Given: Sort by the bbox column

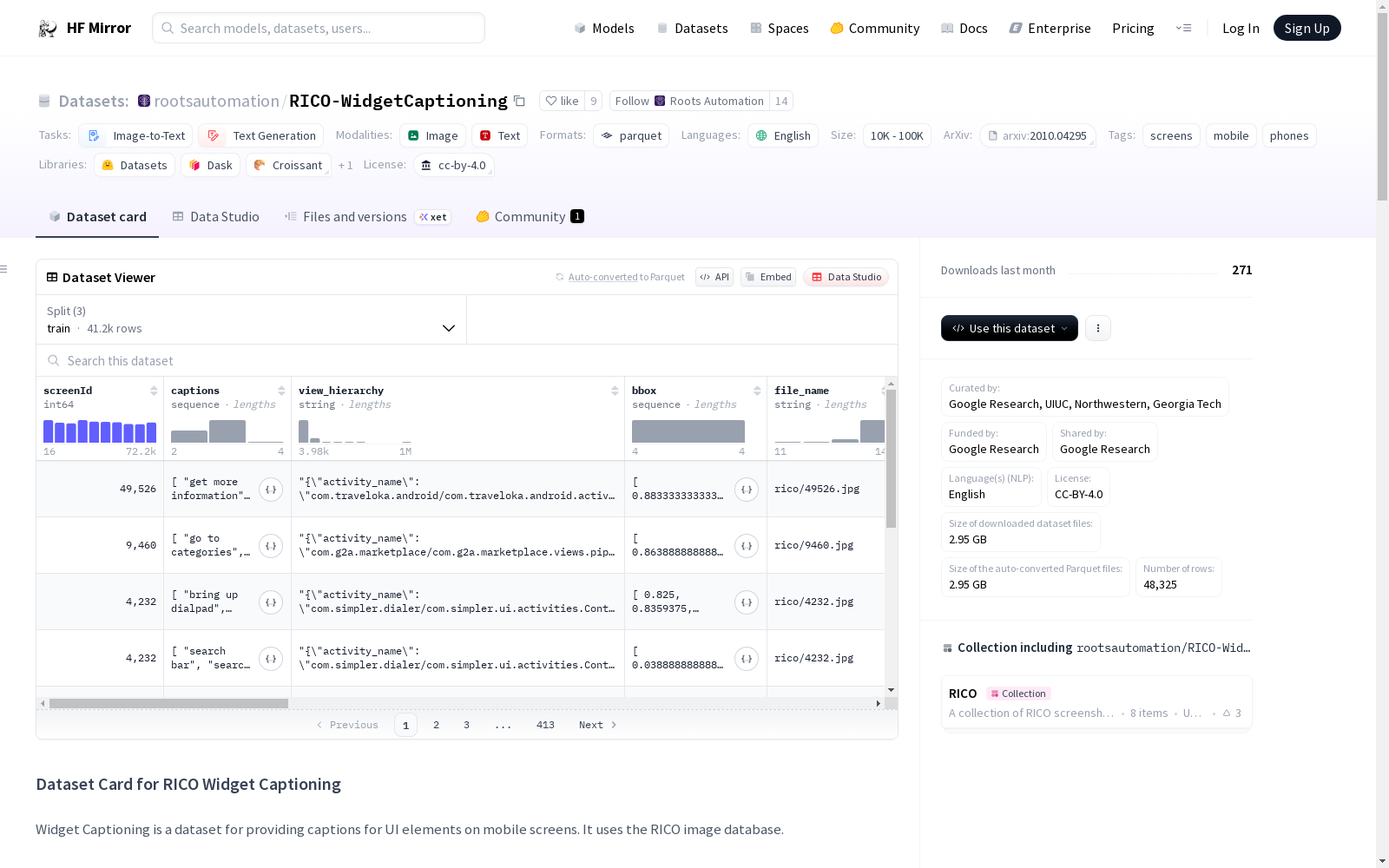Looking at the screenshot, I should coord(757,391).
